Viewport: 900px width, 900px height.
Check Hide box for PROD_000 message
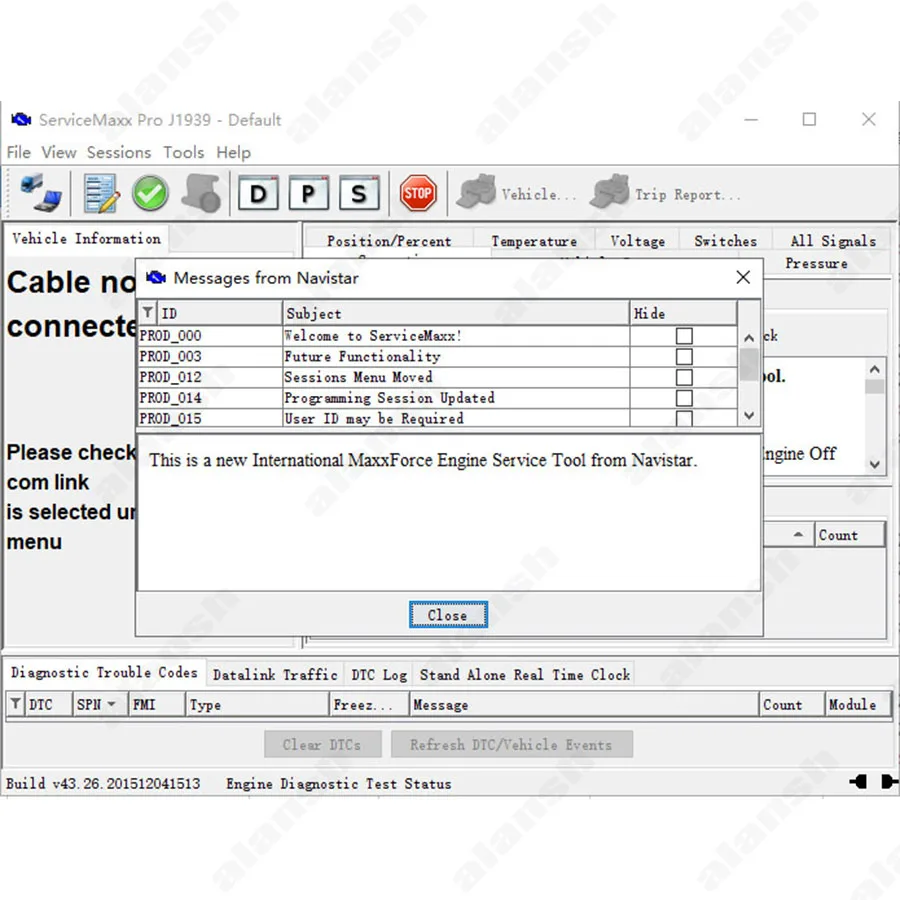tap(684, 336)
